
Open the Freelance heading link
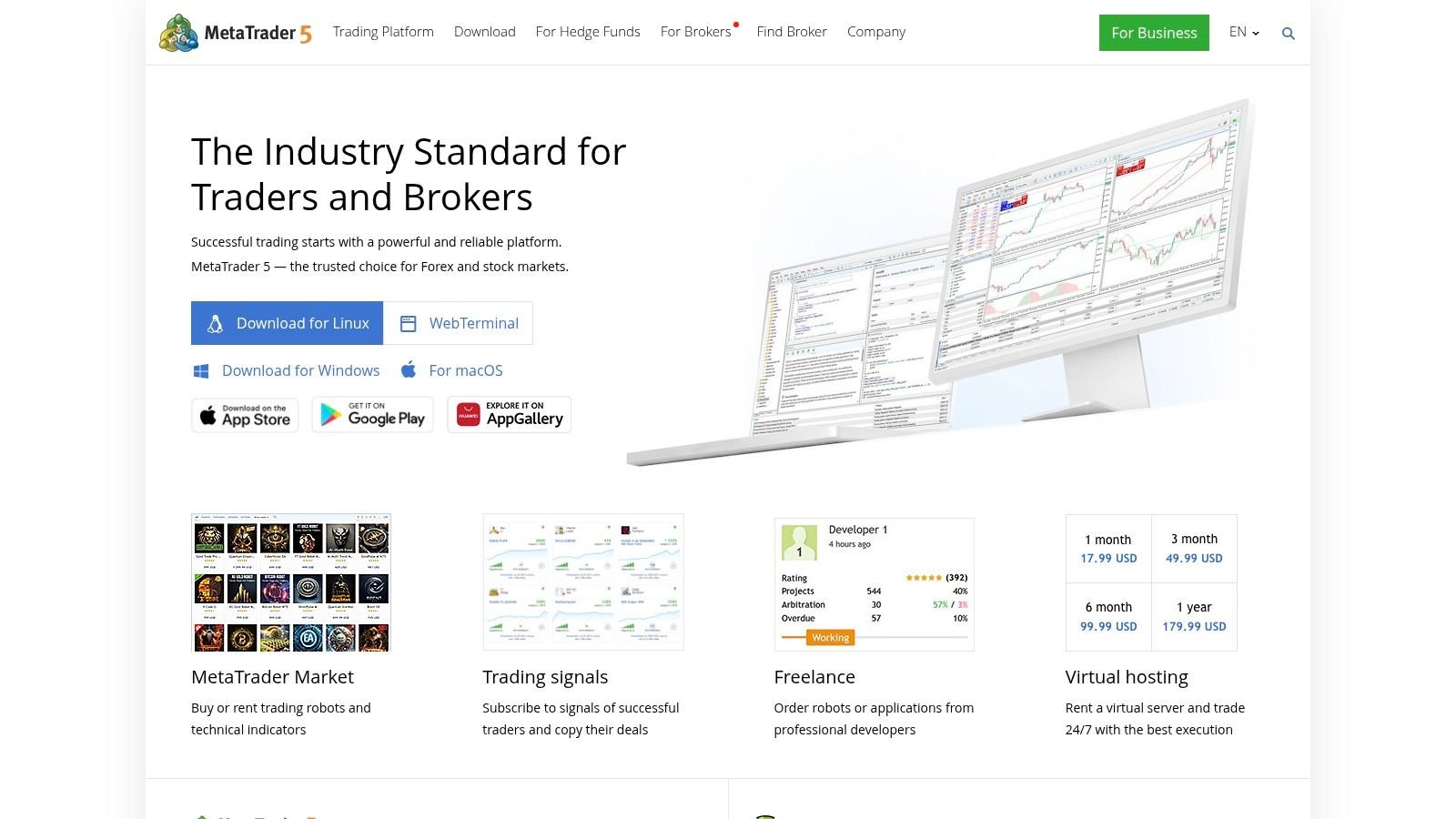click(x=814, y=677)
